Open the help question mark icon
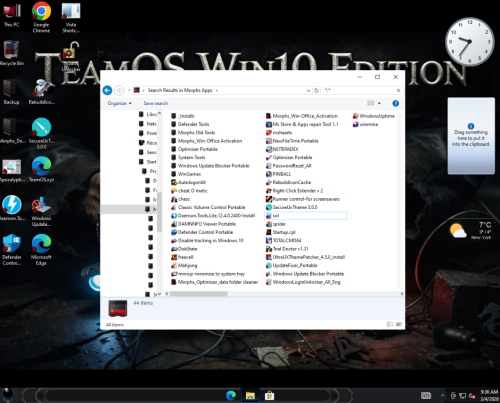 (x=395, y=103)
